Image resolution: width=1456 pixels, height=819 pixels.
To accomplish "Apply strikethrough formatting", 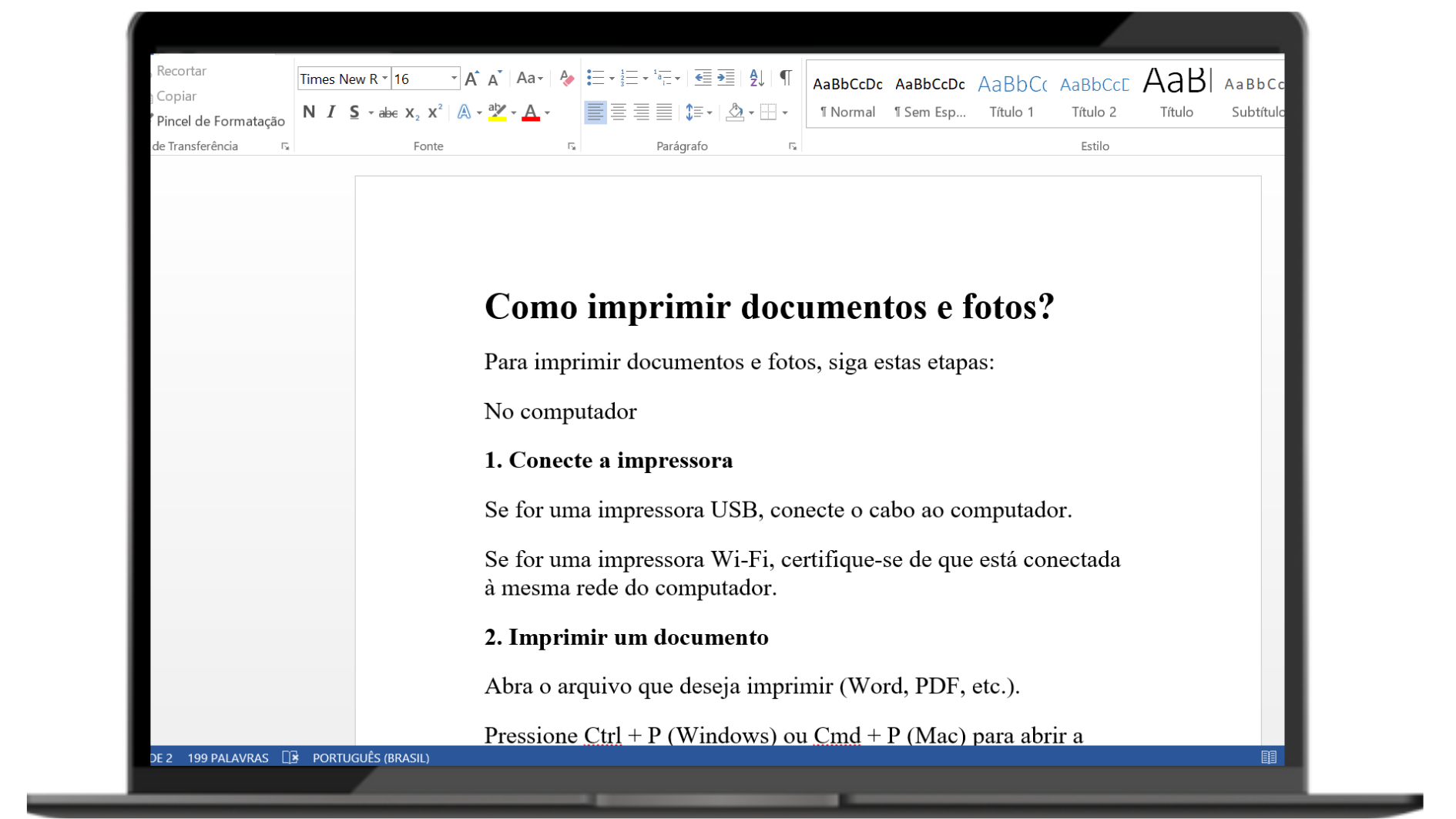I will click(387, 113).
